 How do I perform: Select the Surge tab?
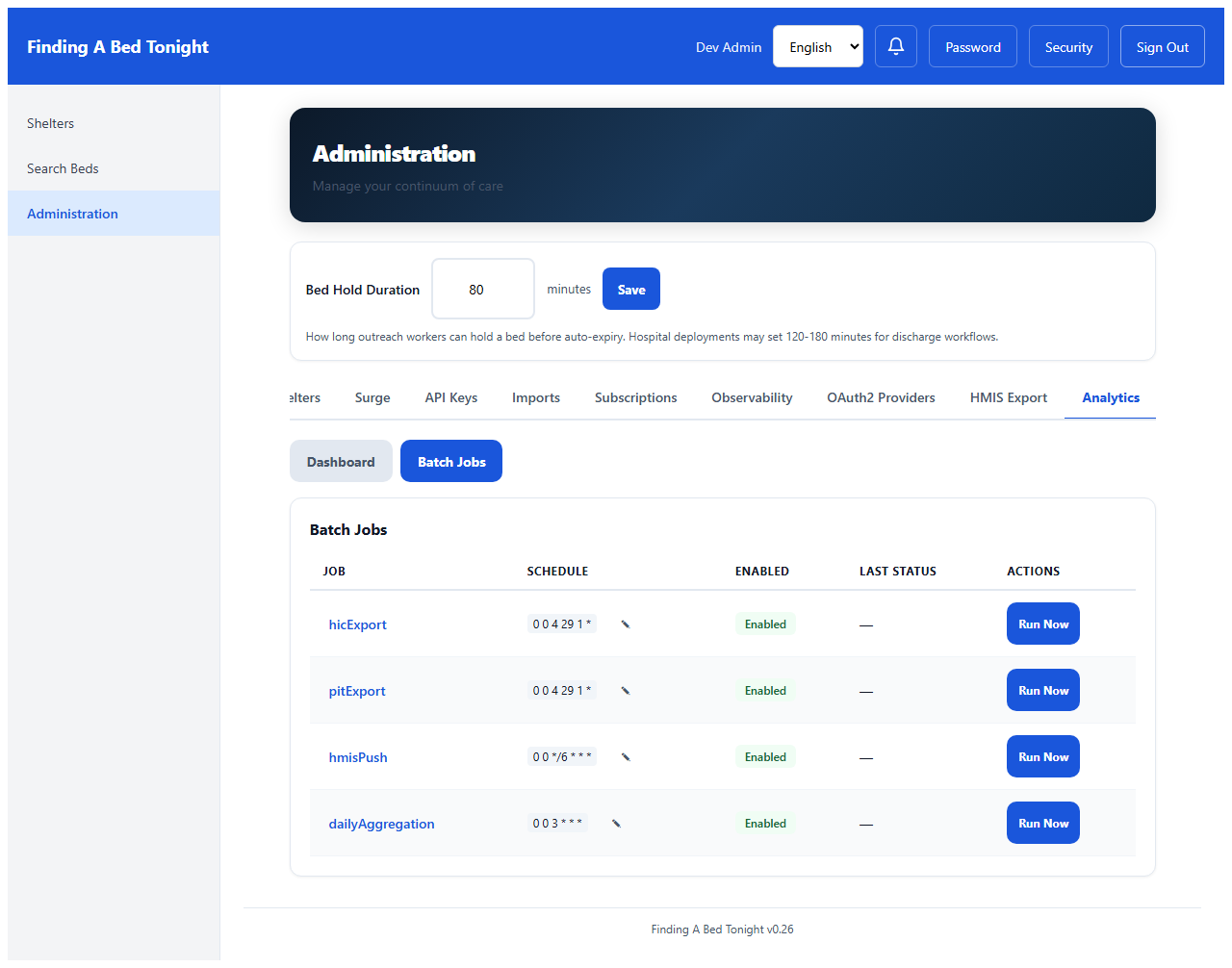372,397
